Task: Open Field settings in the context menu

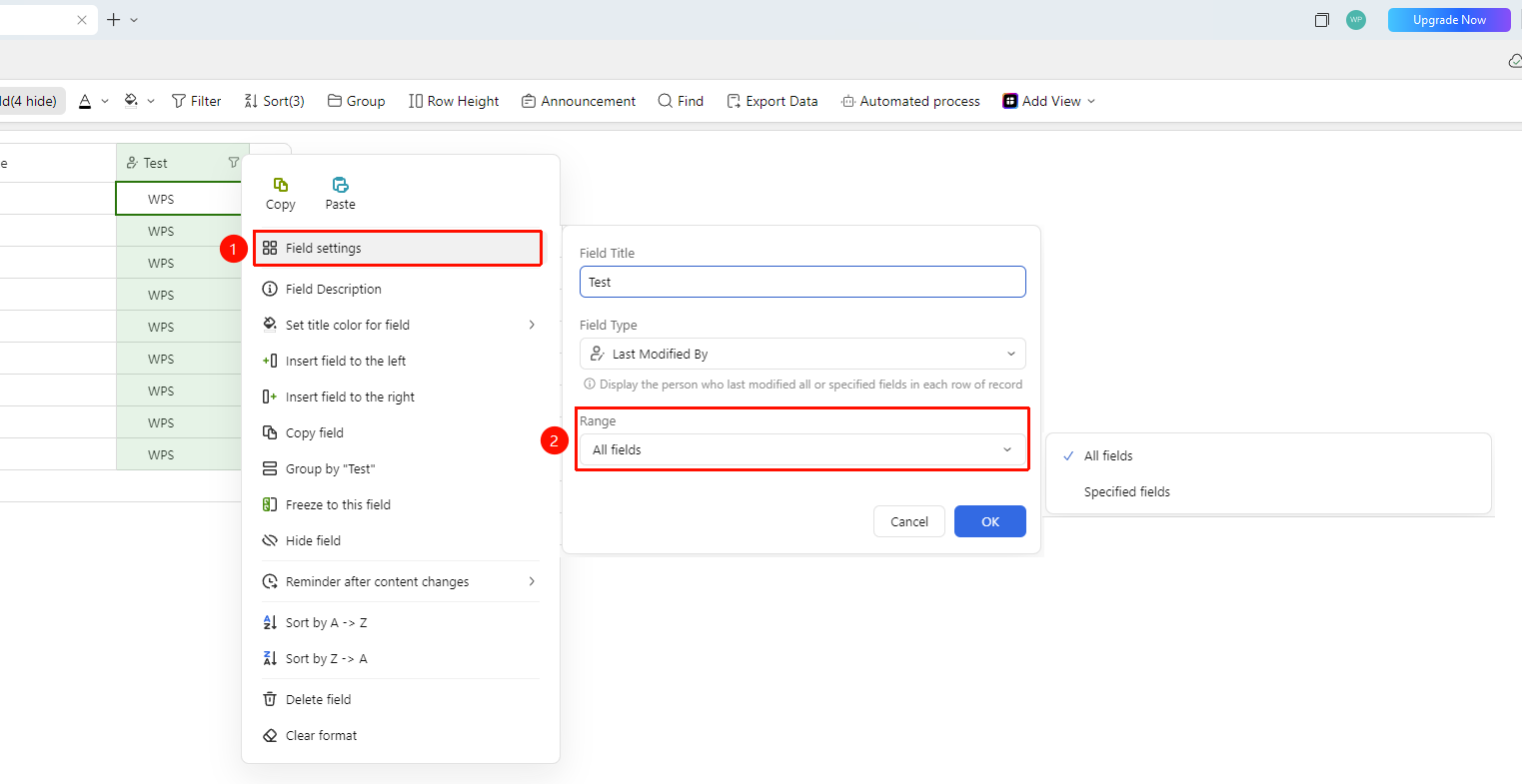Action: pos(398,248)
